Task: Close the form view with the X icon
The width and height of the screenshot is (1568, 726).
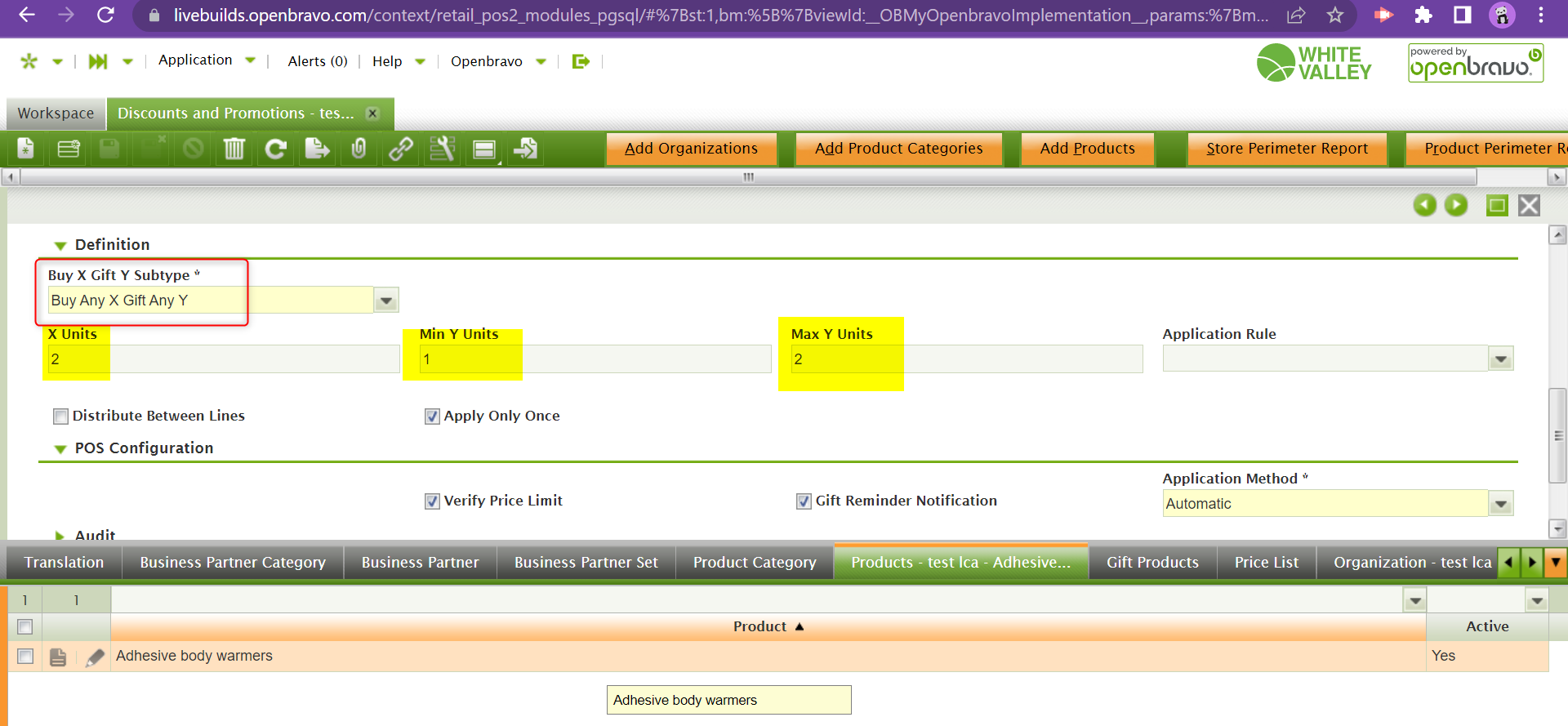Action: tap(1529, 205)
